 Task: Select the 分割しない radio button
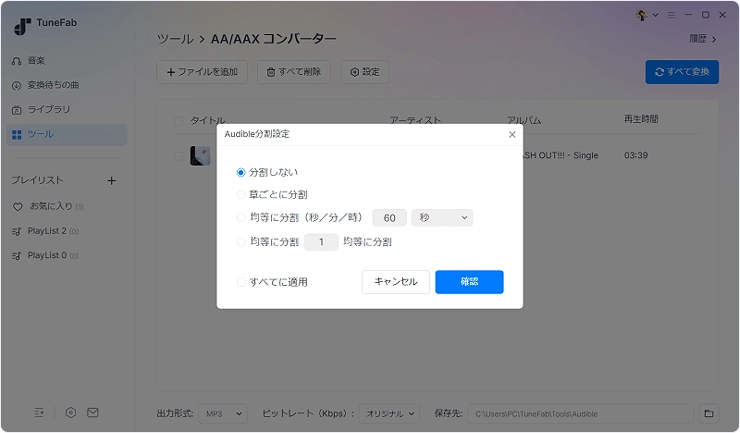[241, 172]
